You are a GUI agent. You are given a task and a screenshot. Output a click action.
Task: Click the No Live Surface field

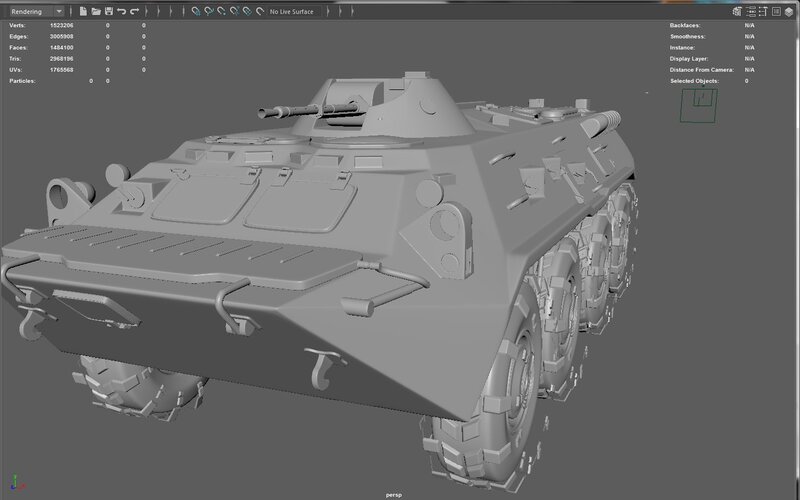(x=293, y=11)
